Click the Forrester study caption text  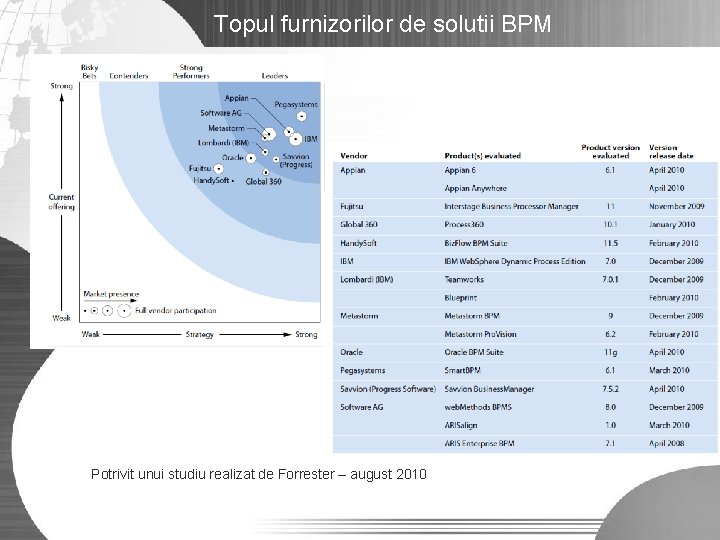(x=259, y=474)
